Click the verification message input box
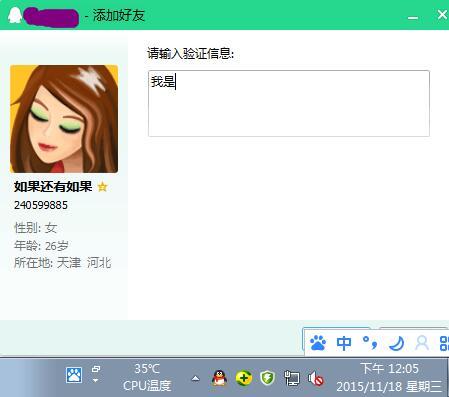 click(x=289, y=103)
